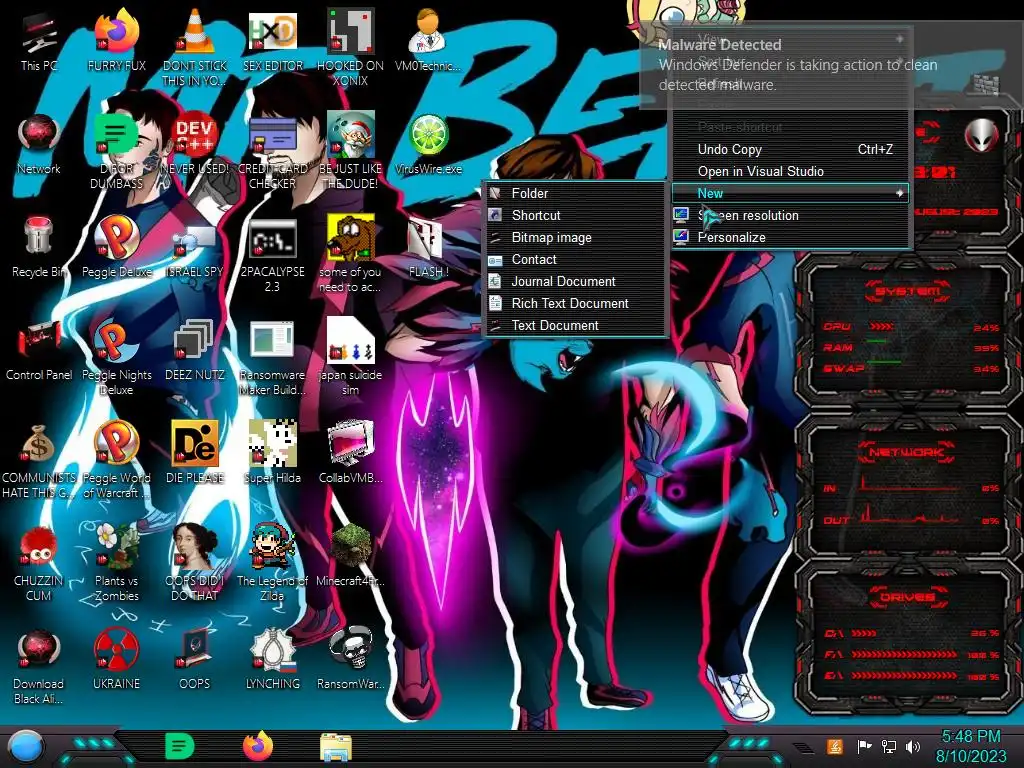
Task: Select the VLC cone DONT STICK shortcut
Action: point(195,48)
